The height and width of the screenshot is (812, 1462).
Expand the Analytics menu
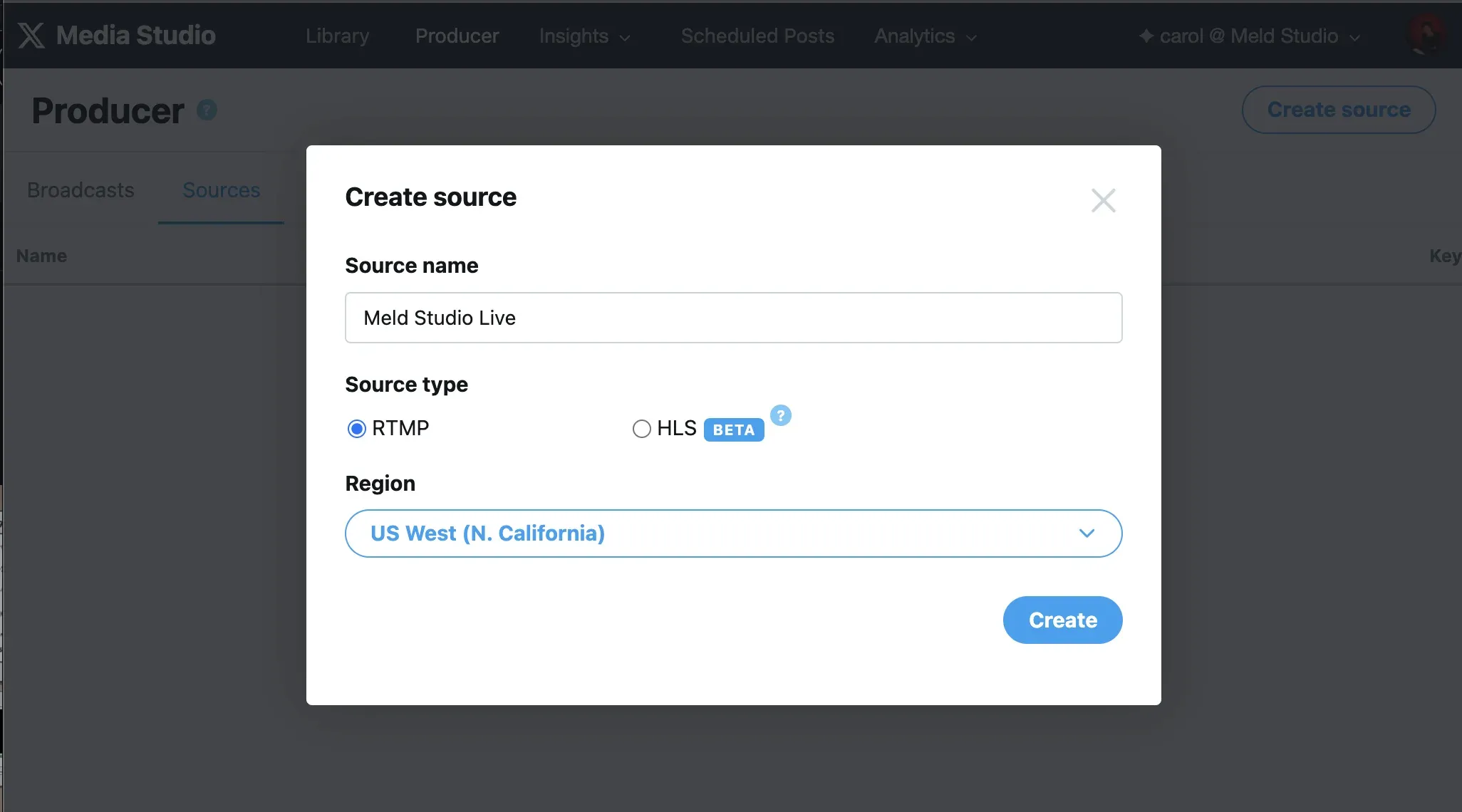[x=925, y=36]
